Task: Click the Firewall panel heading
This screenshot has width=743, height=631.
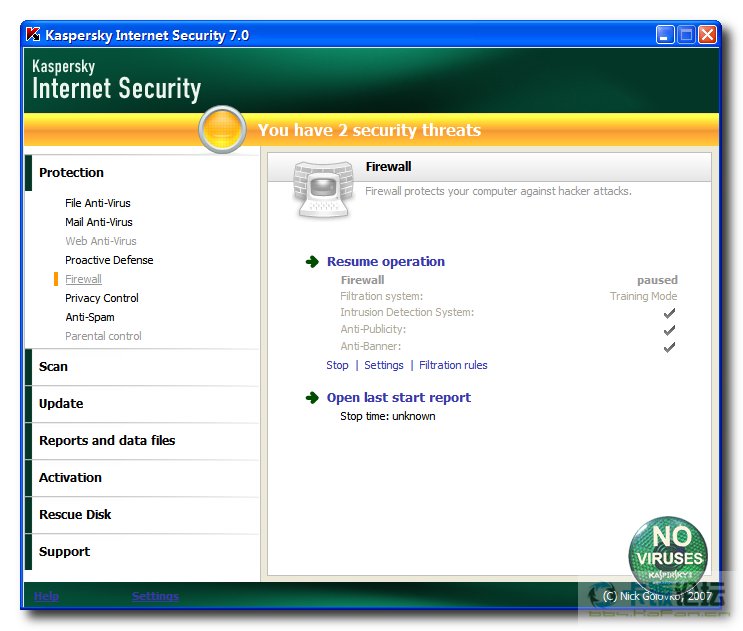Action: (388, 167)
